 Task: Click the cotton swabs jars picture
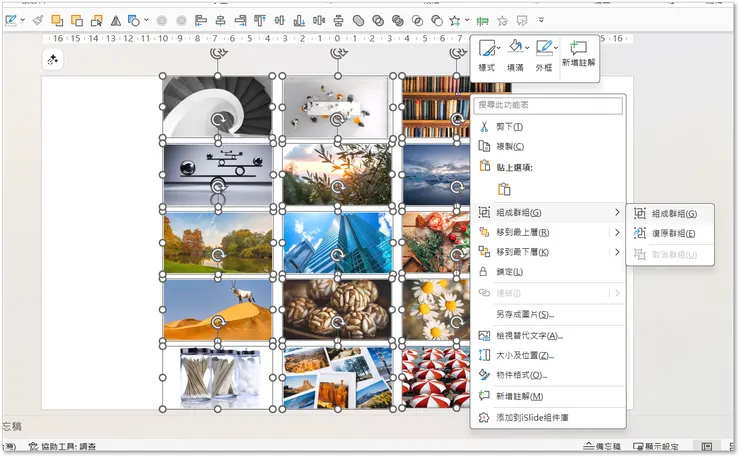pyautogui.click(x=218, y=378)
